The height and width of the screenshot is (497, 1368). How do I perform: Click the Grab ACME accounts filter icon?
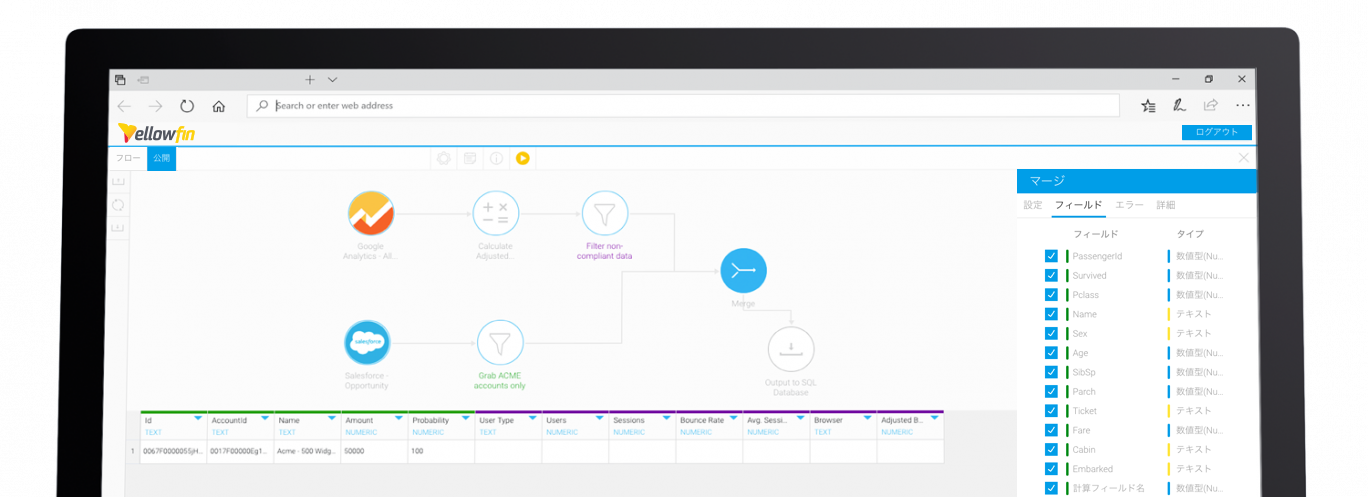pos(500,343)
